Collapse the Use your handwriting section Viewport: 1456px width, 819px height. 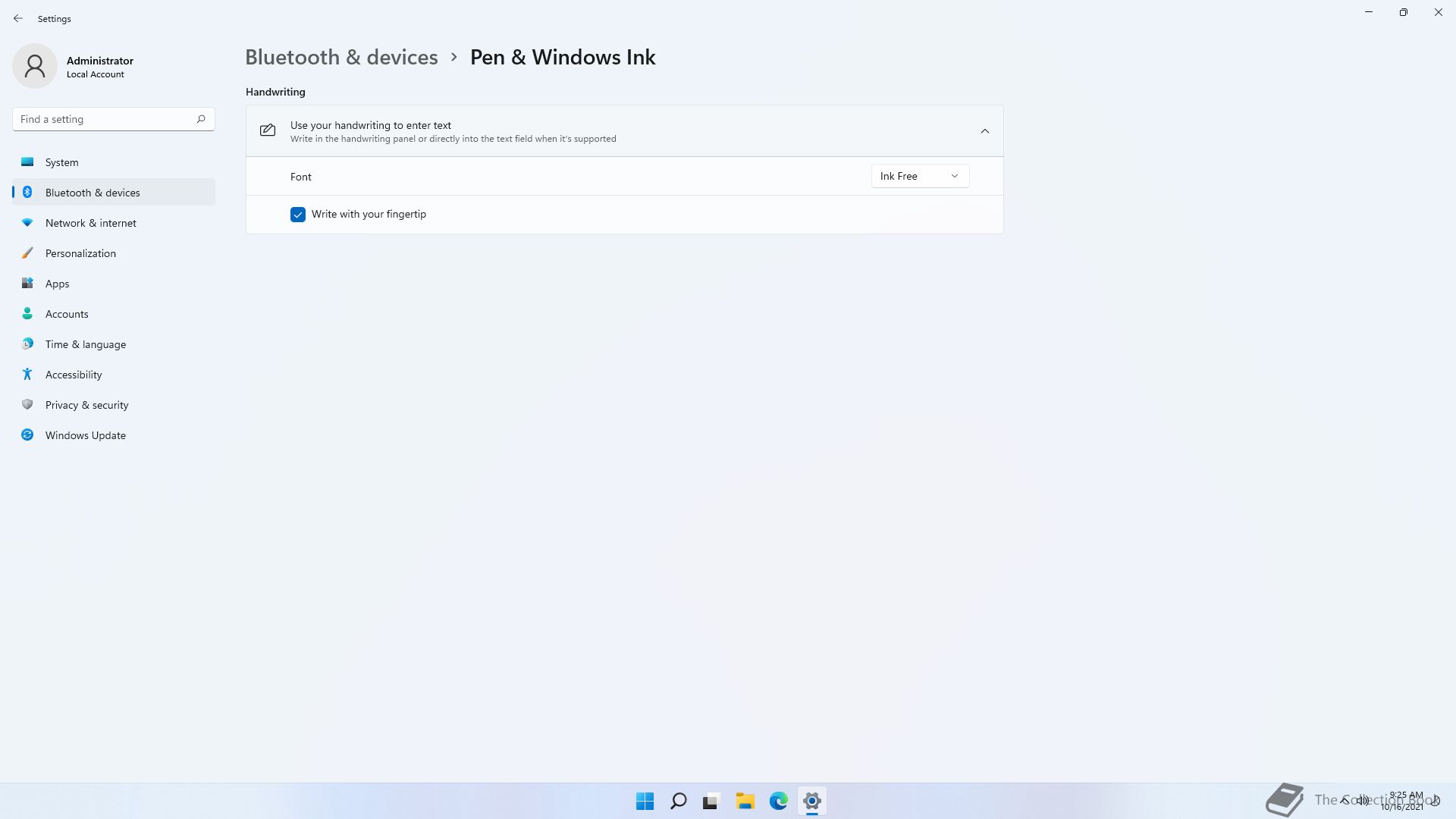(984, 131)
